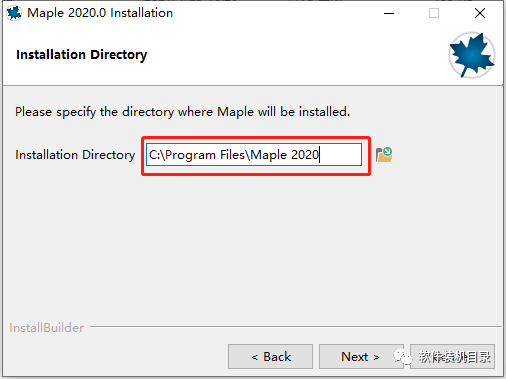Screen dimensions: 506x379
Task: Continue the installation with Next
Action: (361, 357)
